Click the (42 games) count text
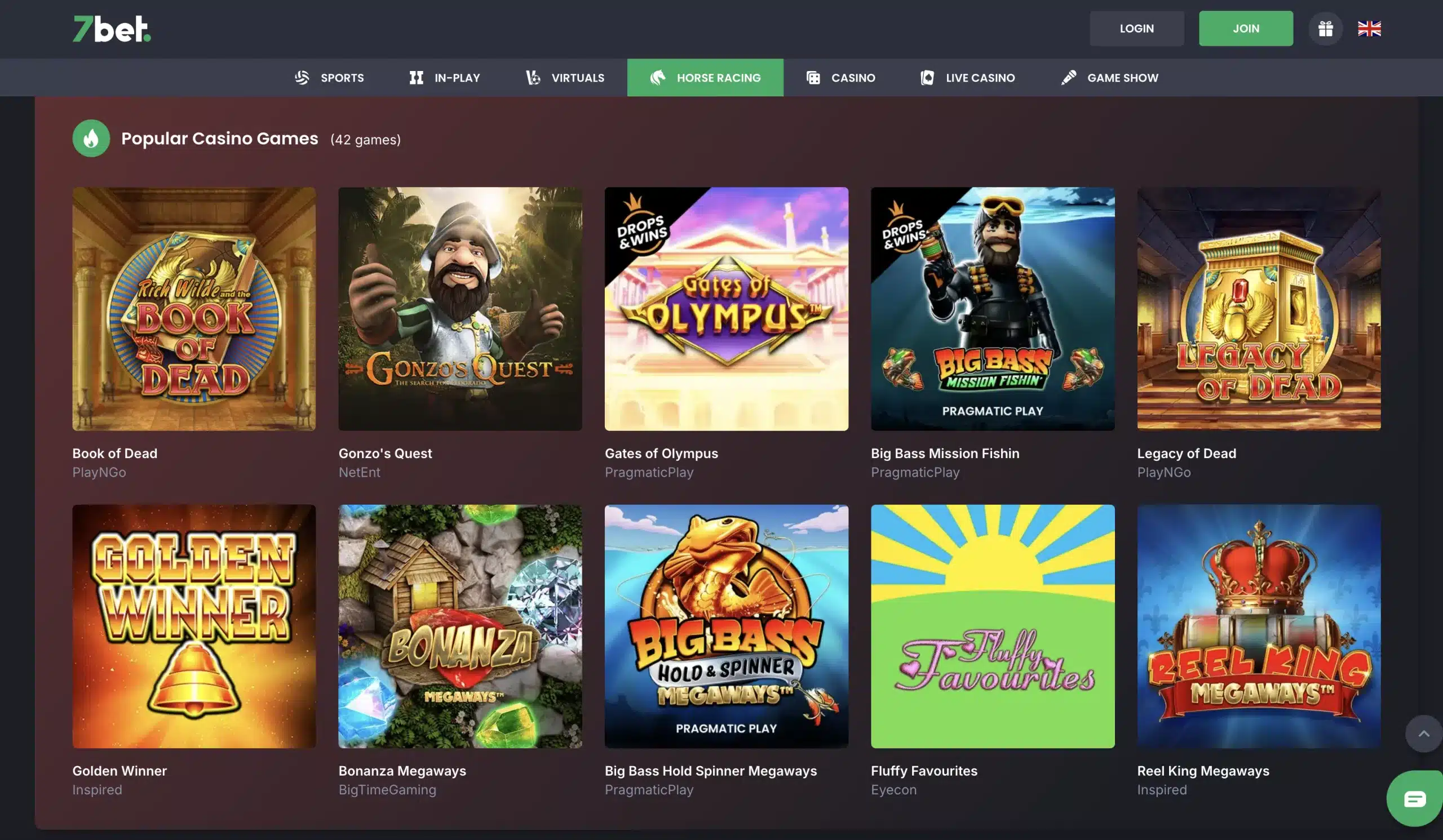The height and width of the screenshot is (840, 1443). [365, 140]
